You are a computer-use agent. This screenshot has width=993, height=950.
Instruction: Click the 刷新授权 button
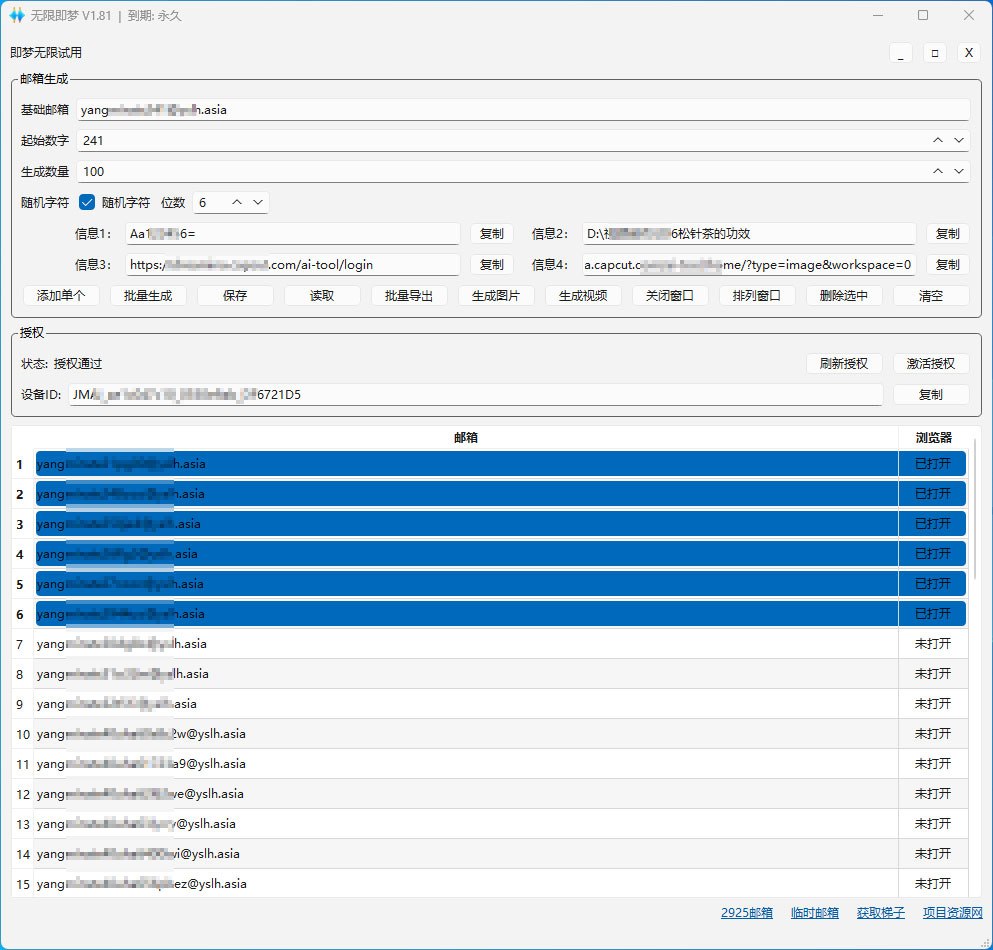pos(843,364)
